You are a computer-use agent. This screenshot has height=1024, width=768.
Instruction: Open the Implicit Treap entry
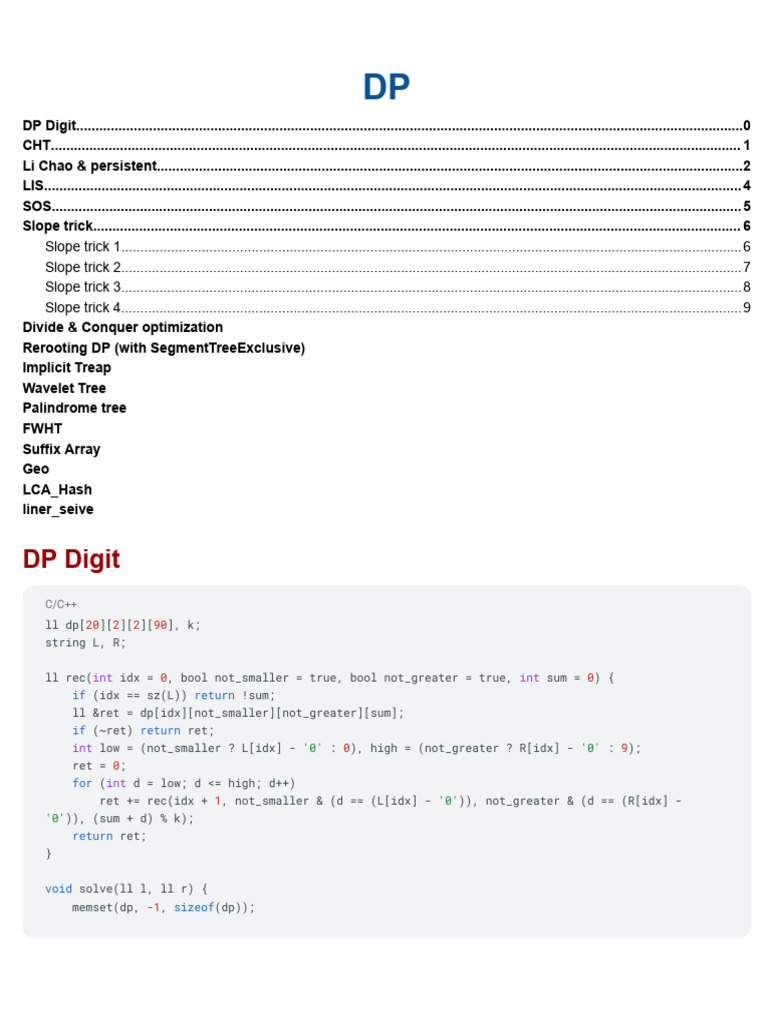[67, 368]
